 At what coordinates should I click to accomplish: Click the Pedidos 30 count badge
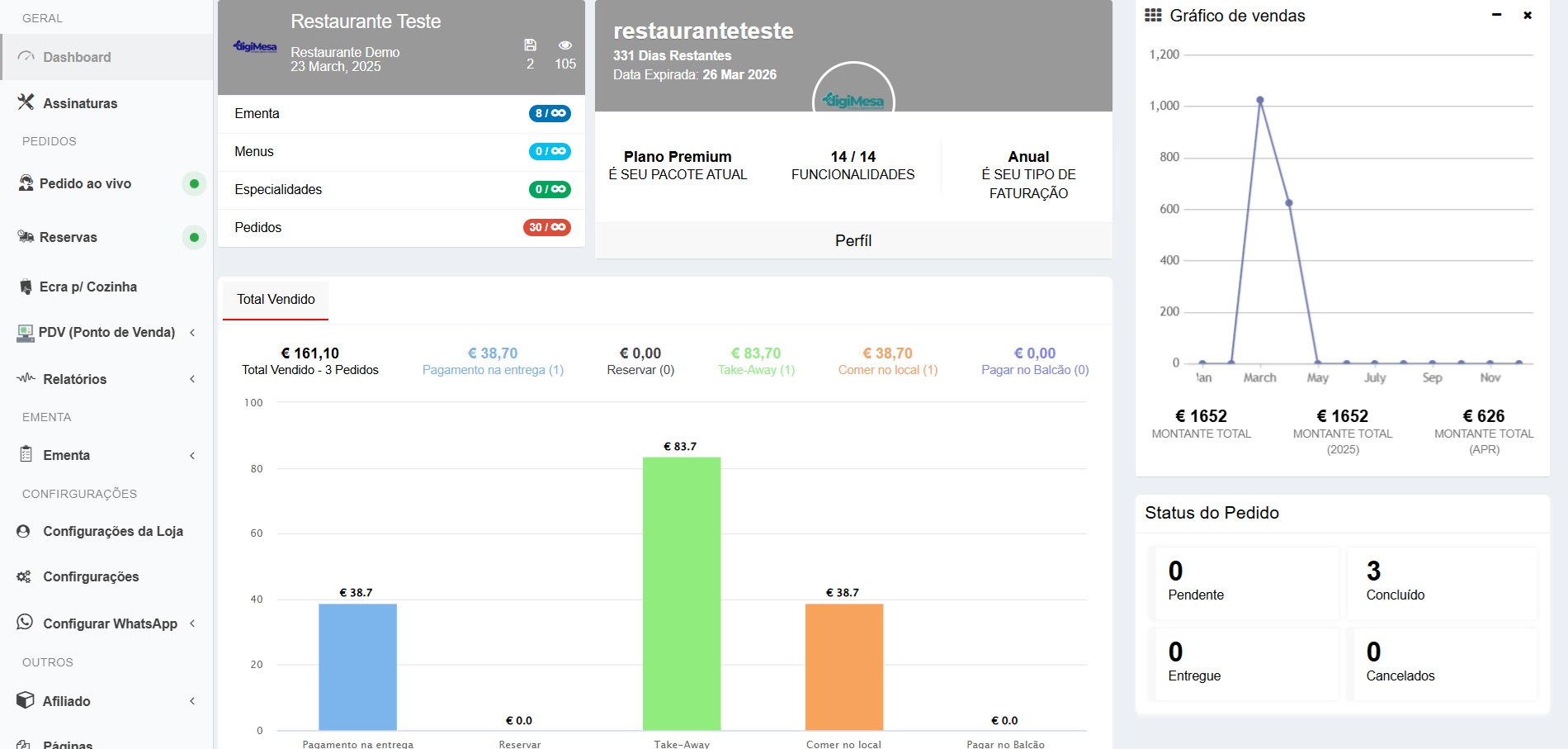pyautogui.click(x=546, y=227)
